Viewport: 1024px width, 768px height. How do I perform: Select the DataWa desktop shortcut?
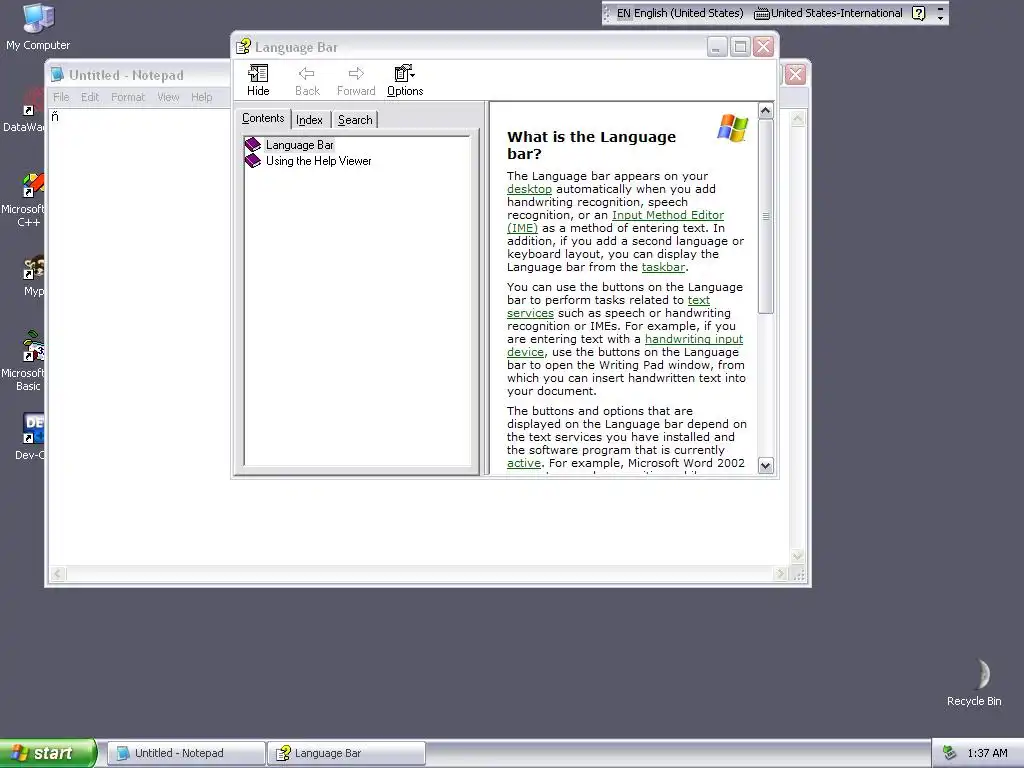click(x=24, y=112)
